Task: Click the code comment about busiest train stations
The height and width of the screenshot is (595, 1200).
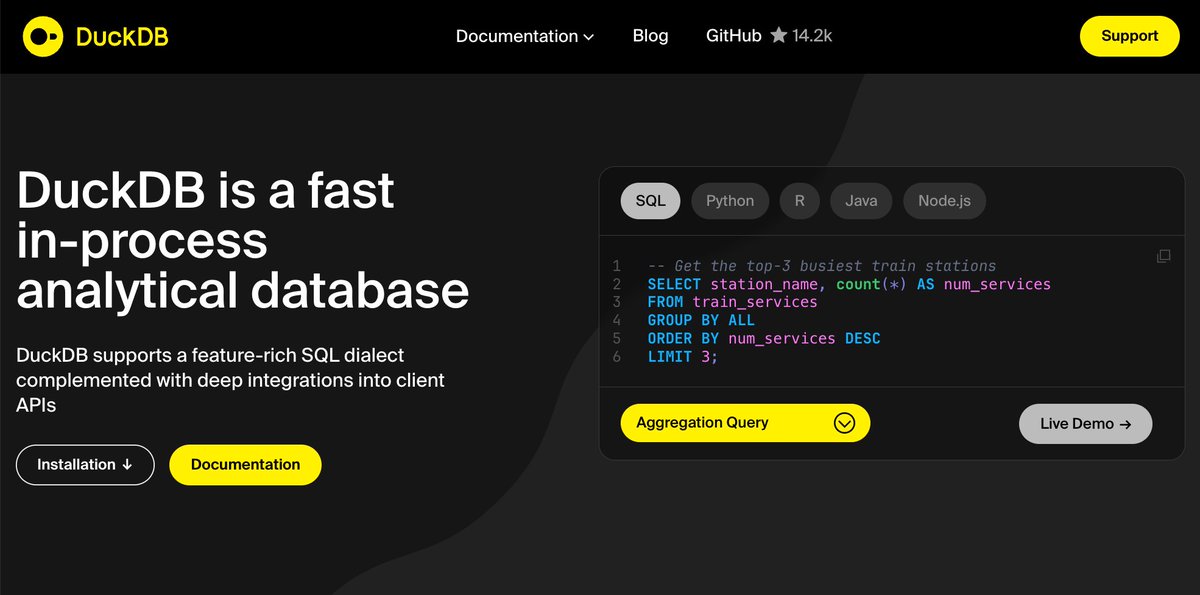Action: tap(822, 266)
